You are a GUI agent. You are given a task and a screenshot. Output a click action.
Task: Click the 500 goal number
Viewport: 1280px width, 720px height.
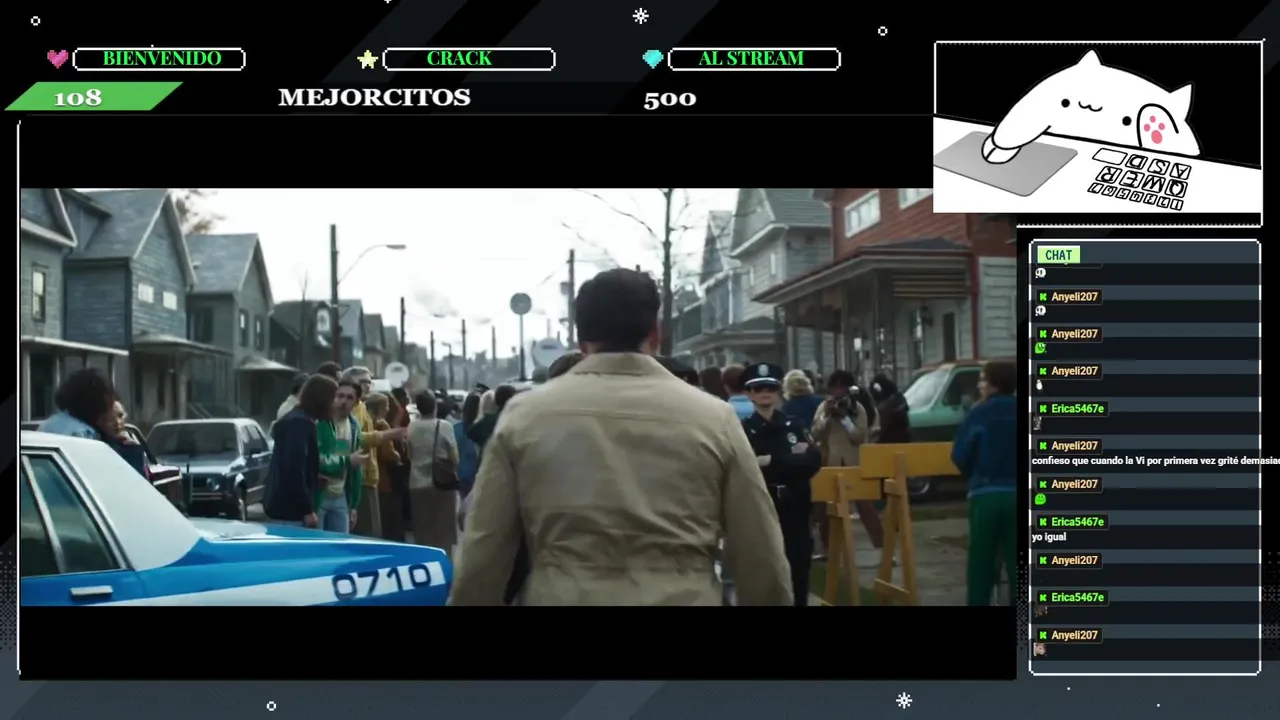tap(670, 98)
